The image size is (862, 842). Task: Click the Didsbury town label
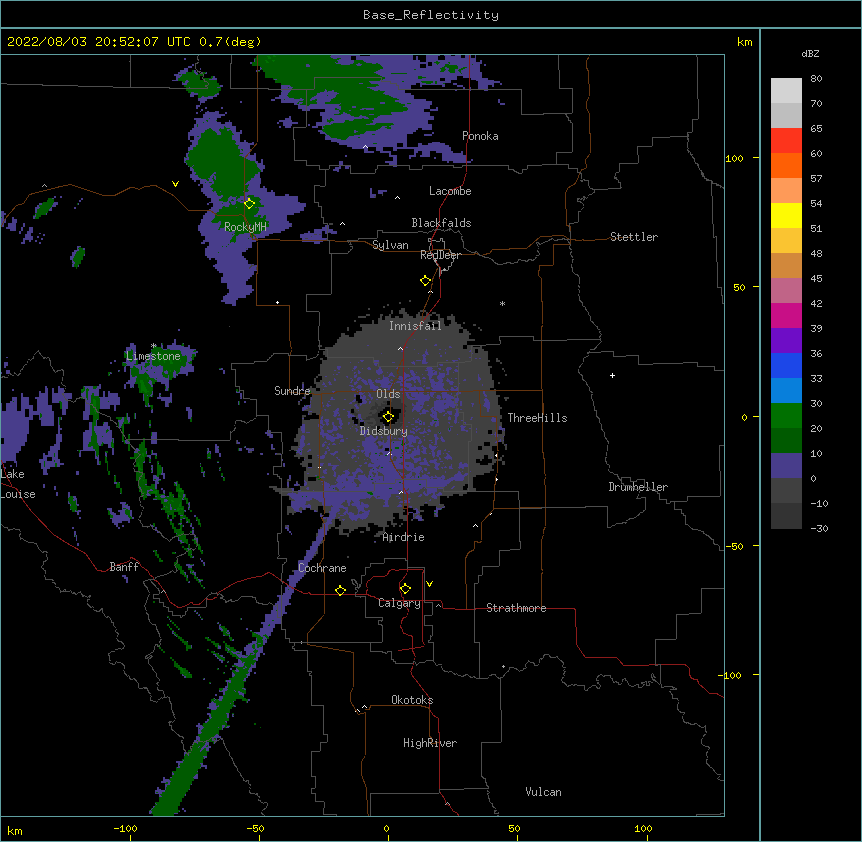coord(384,431)
